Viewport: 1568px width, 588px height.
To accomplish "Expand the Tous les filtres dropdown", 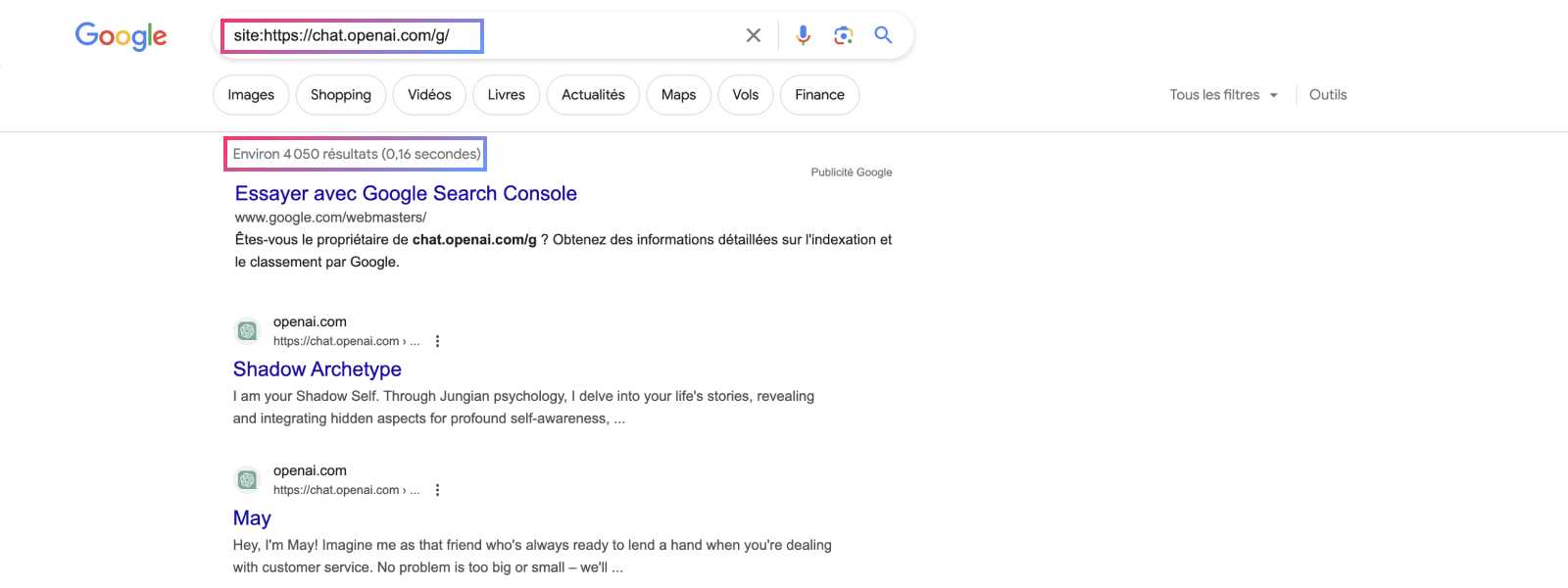I will [1223, 95].
